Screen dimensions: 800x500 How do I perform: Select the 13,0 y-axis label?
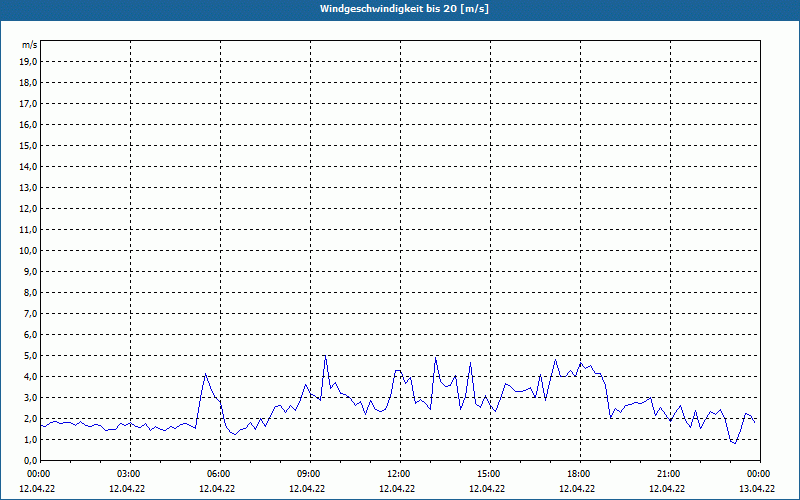(x=28, y=187)
